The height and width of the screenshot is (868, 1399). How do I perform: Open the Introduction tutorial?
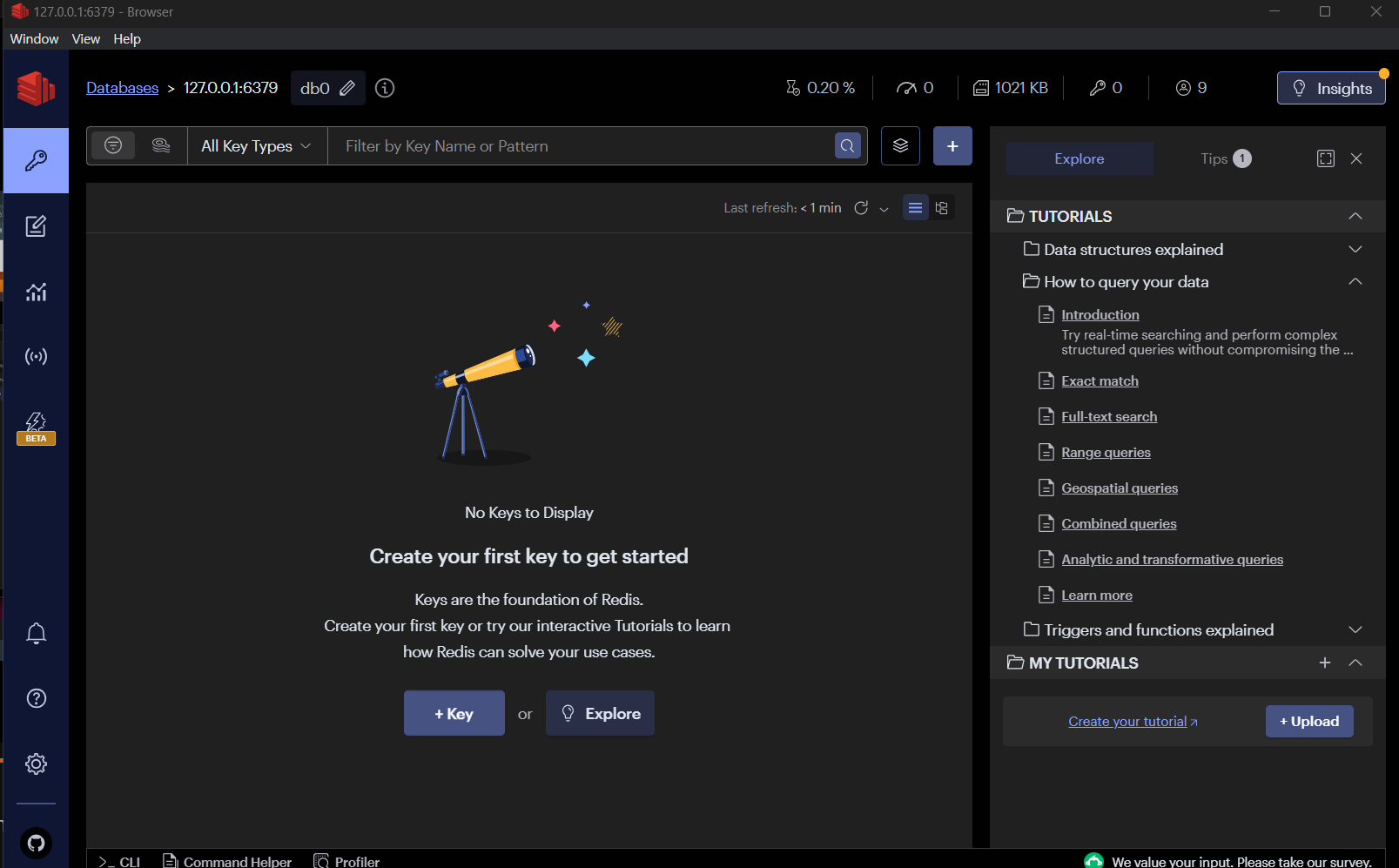[1100, 314]
